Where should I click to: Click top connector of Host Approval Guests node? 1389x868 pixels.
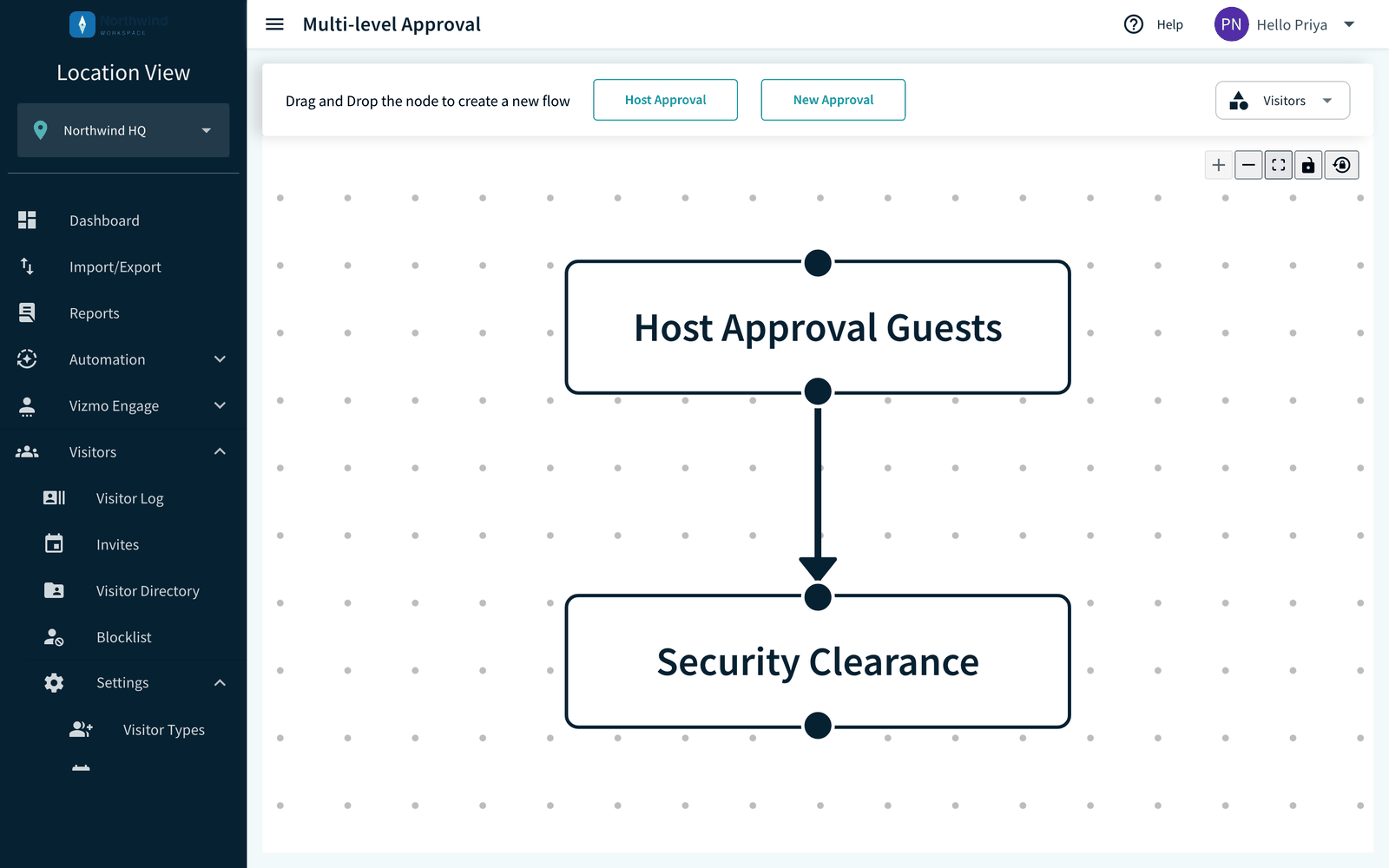point(818,263)
